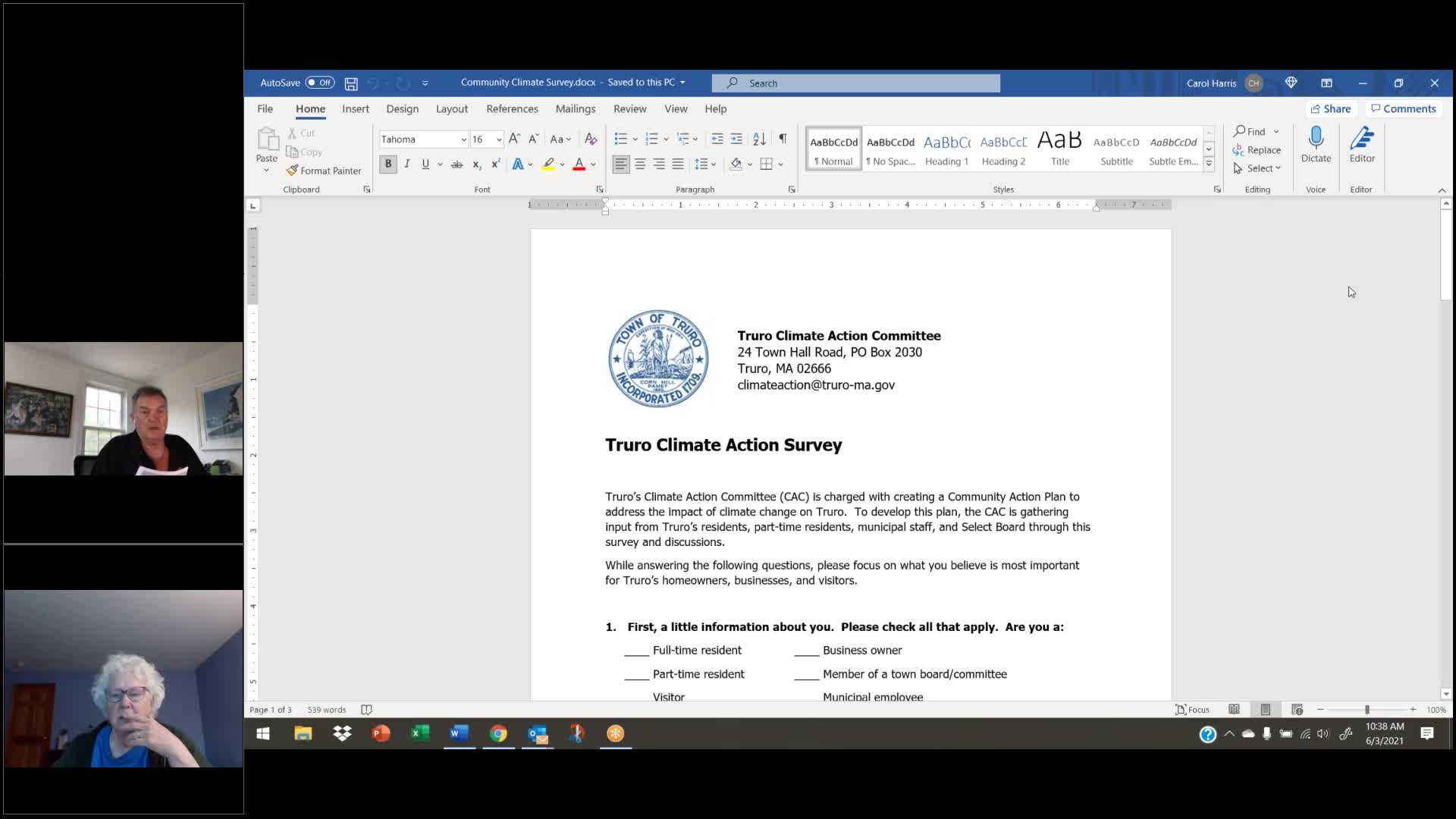The height and width of the screenshot is (819, 1456).
Task: Click the strikethrough formatting icon
Action: click(457, 165)
